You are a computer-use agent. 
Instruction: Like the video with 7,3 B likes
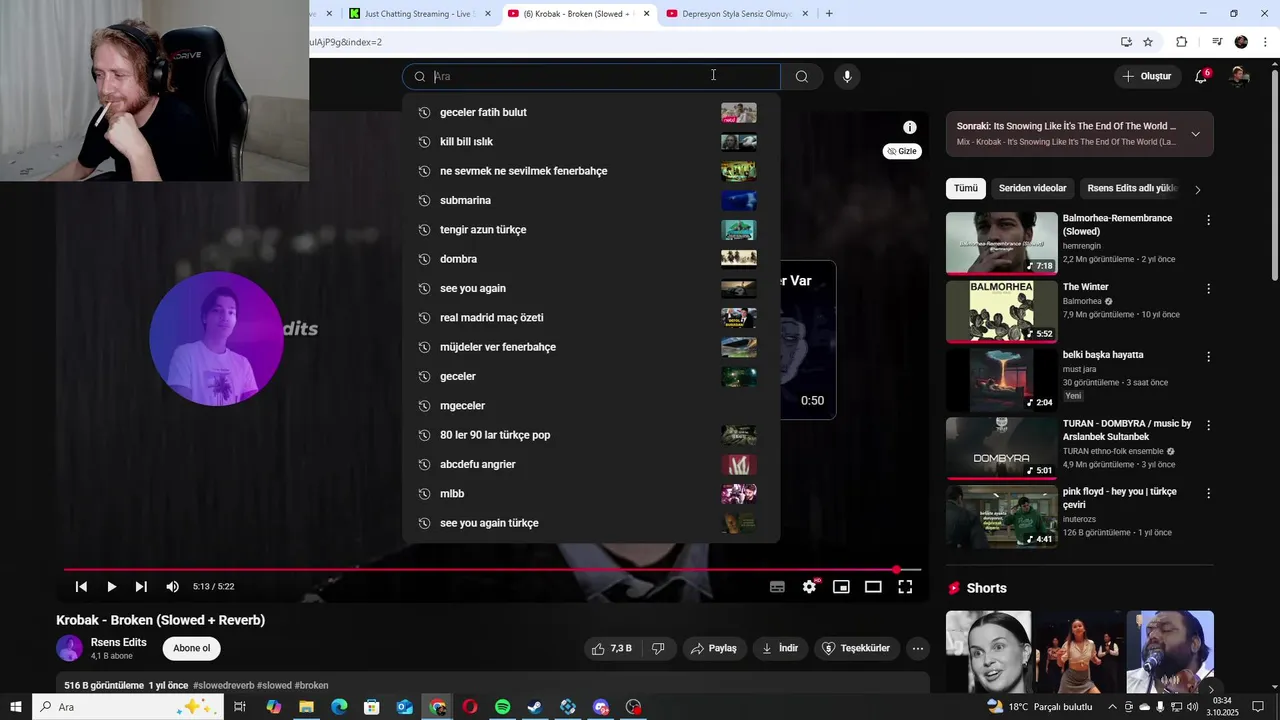point(612,648)
